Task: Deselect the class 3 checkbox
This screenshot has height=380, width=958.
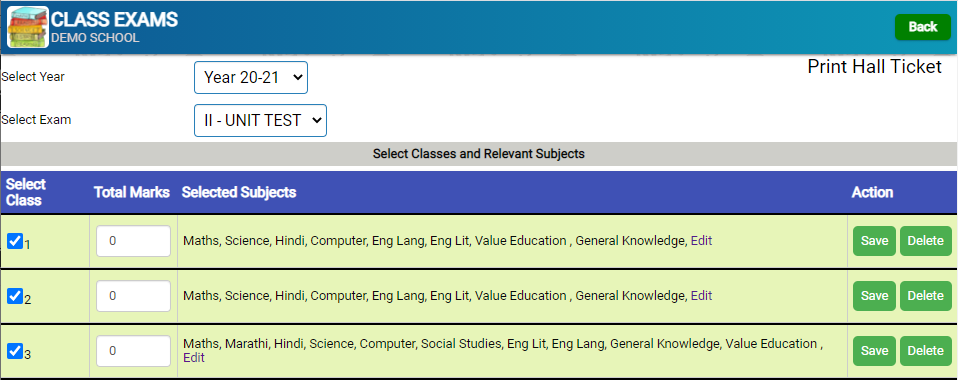Action: (15, 351)
